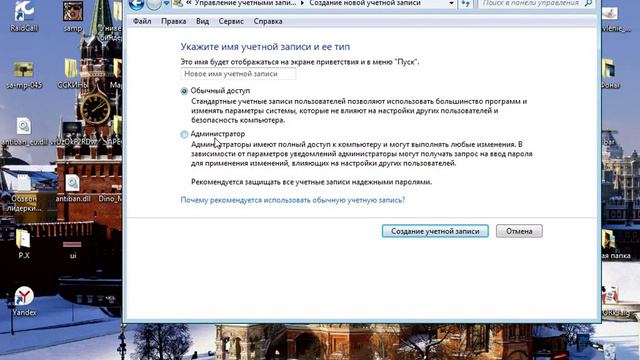Click the «Создание учетной записи» button

pyautogui.click(x=435, y=231)
